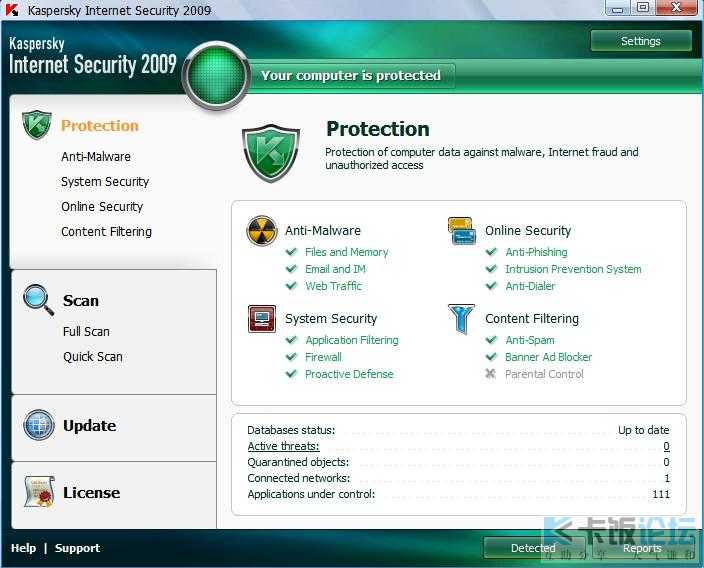Select Anti-Malware in sidebar
This screenshot has height=568, width=704.
[96, 157]
